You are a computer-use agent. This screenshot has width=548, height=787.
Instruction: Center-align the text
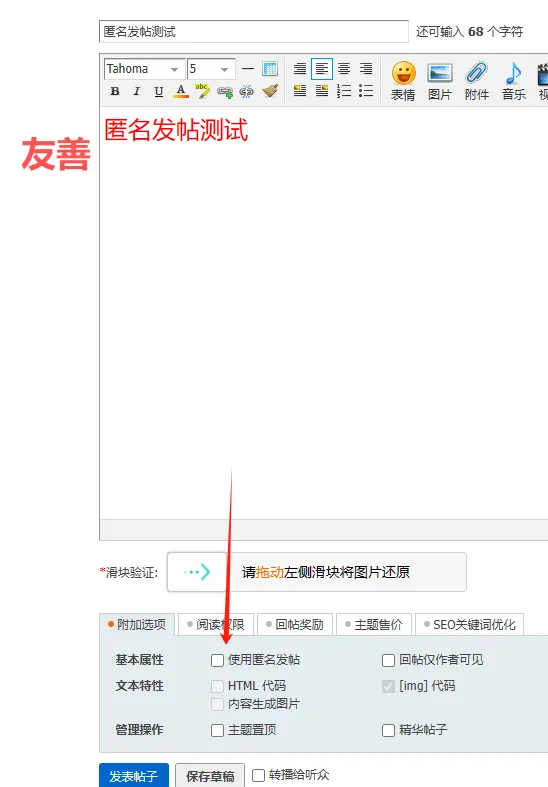344,69
